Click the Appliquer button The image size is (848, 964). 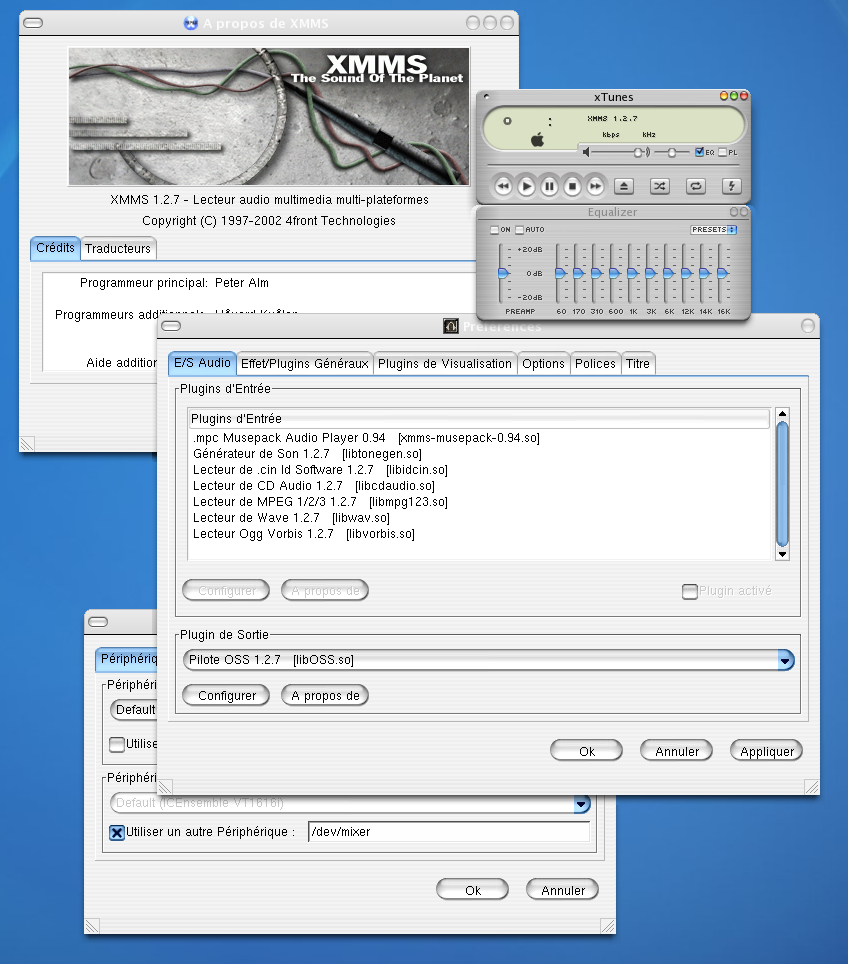click(766, 751)
